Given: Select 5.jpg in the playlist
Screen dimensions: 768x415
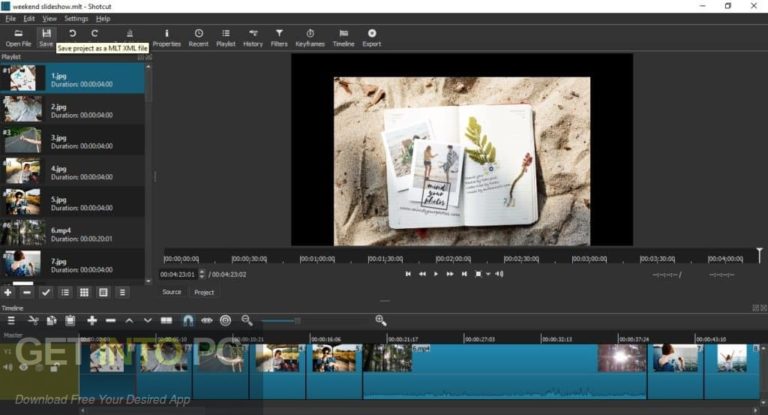Looking at the screenshot, I should click(72, 203).
